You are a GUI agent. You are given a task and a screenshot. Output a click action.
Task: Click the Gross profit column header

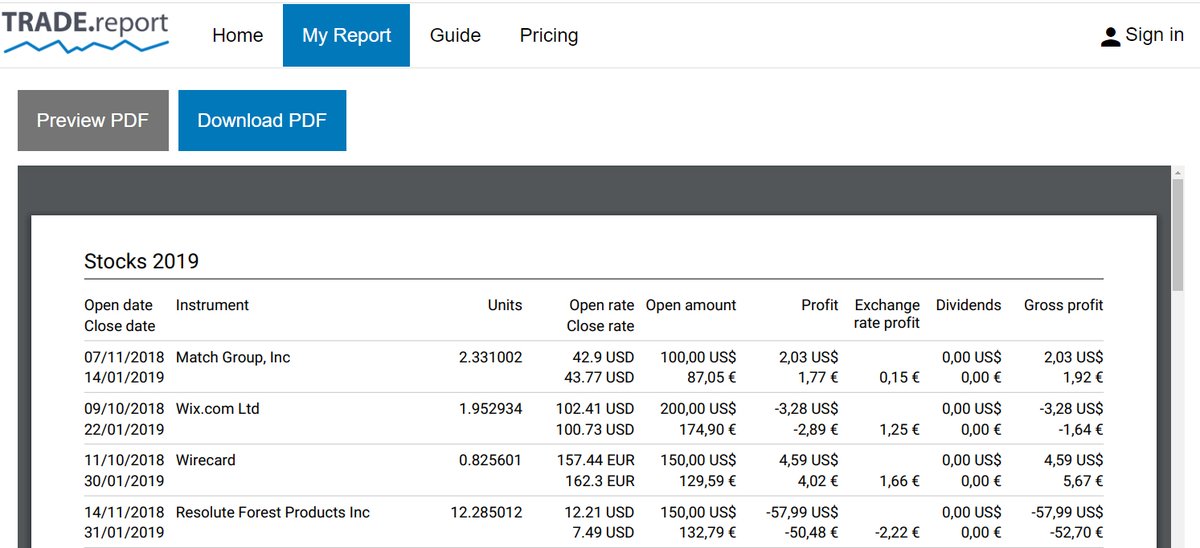(x=1063, y=305)
